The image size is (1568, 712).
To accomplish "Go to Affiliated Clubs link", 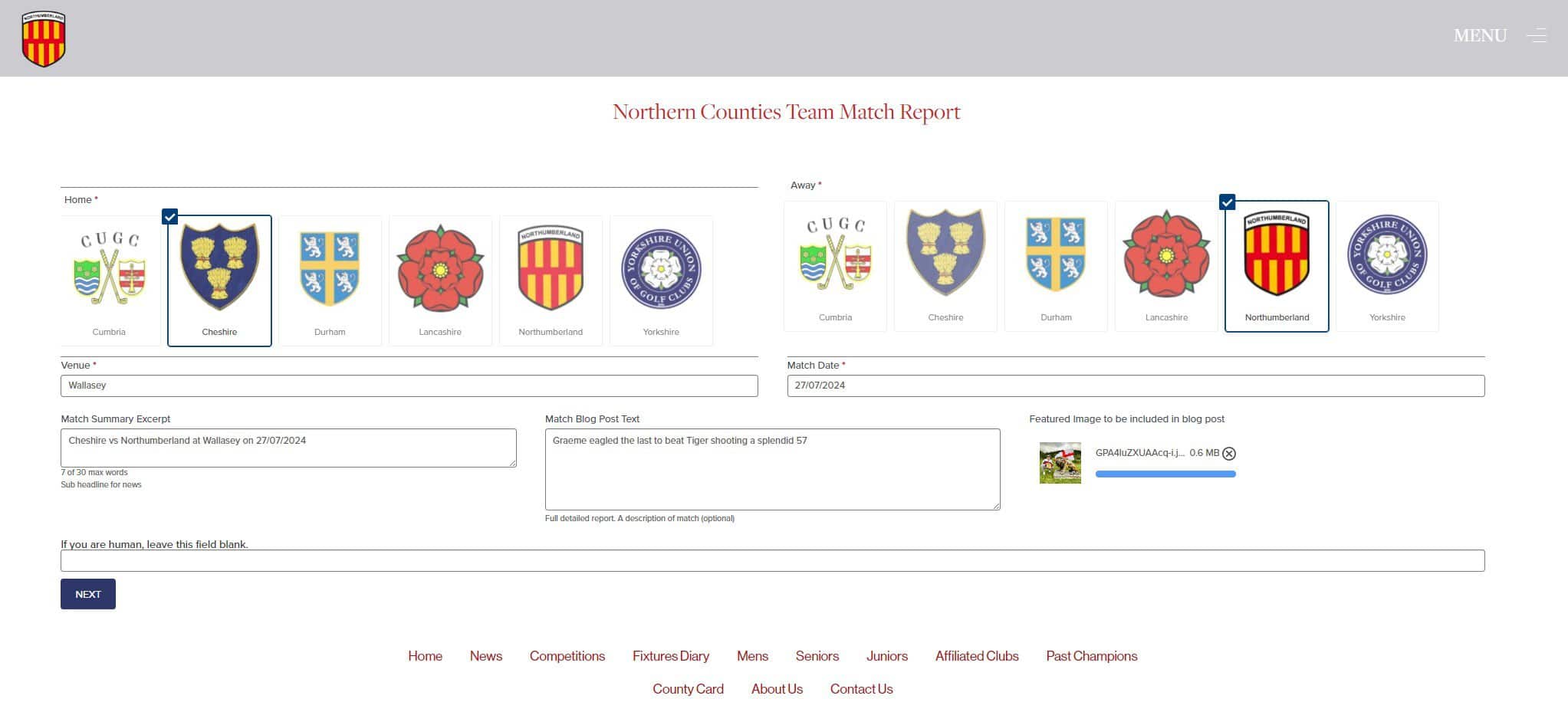I will 977,656.
